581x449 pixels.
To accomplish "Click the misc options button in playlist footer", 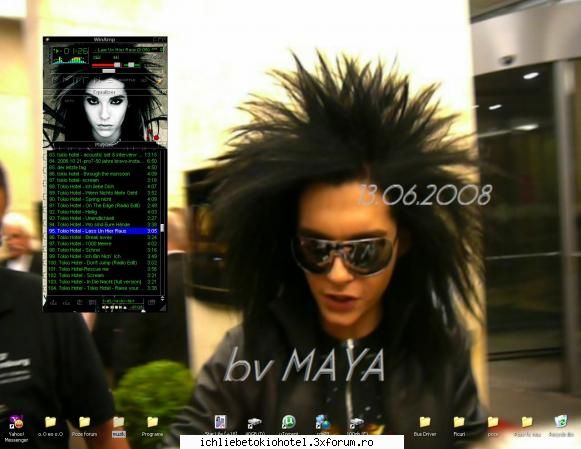I will tap(92, 302).
